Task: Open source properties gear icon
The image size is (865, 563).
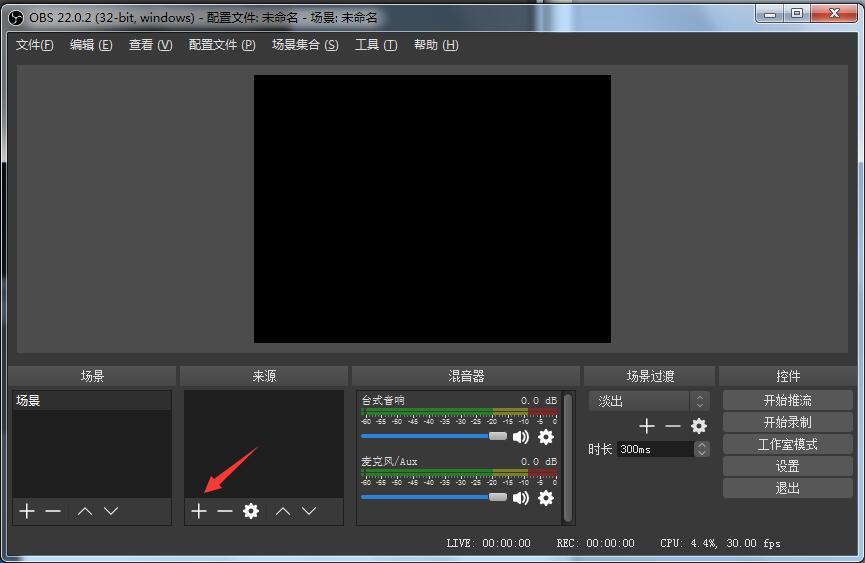Action: (251, 511)
